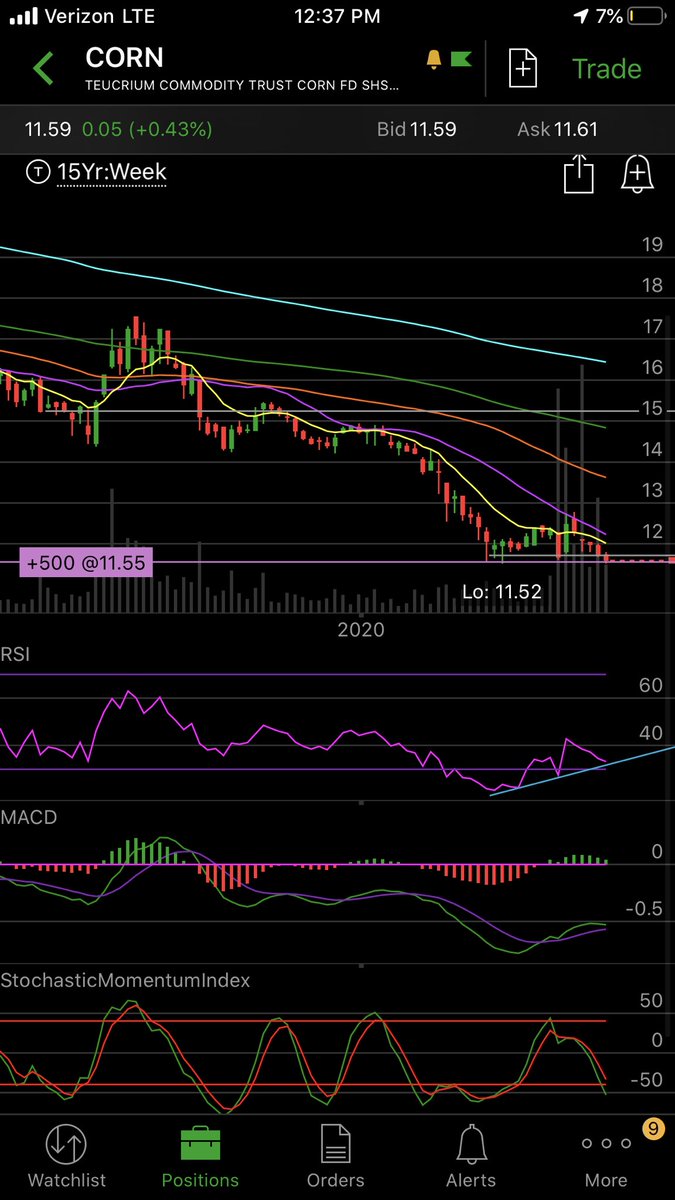Create alert using bell plus icon
The height and width of the screenshot is (1200, 675).
pyautogui.click(x=637, y=174)
